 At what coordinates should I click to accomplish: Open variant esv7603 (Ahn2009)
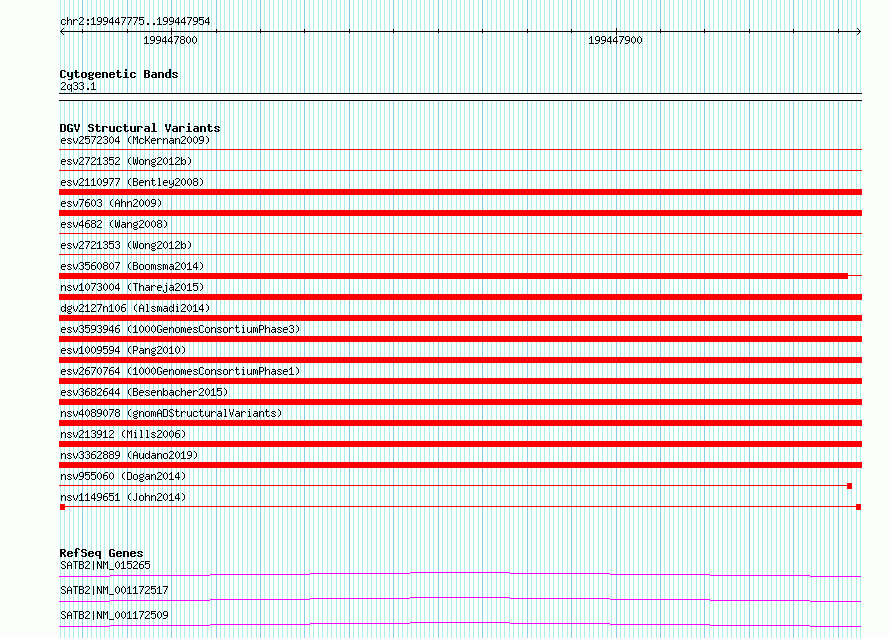pyautogui.click(x=111, y=203)
